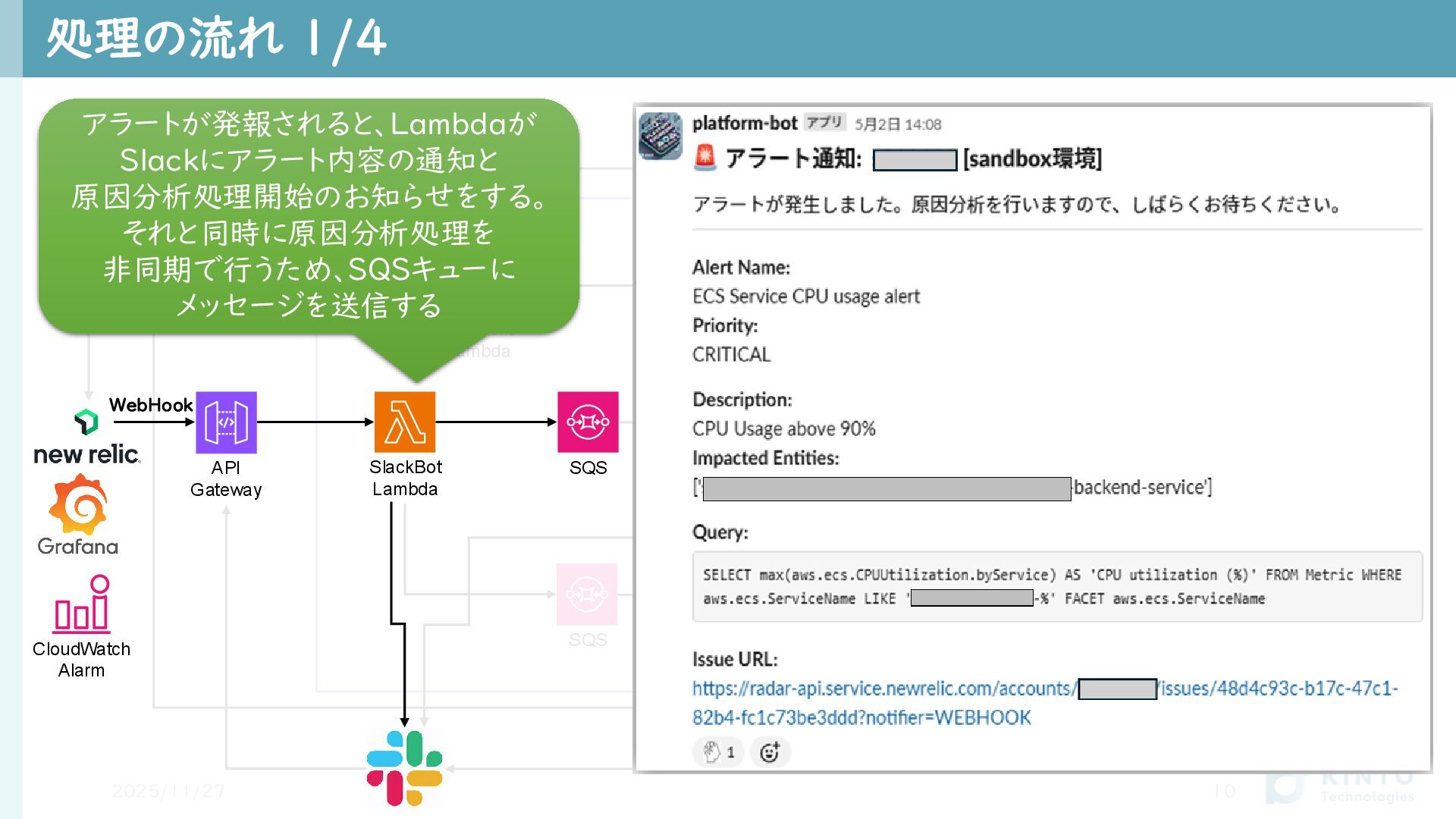1456x819 pixels.
Task: Select the CloudWatch Alarm icon
Action: tap(82, 605)
